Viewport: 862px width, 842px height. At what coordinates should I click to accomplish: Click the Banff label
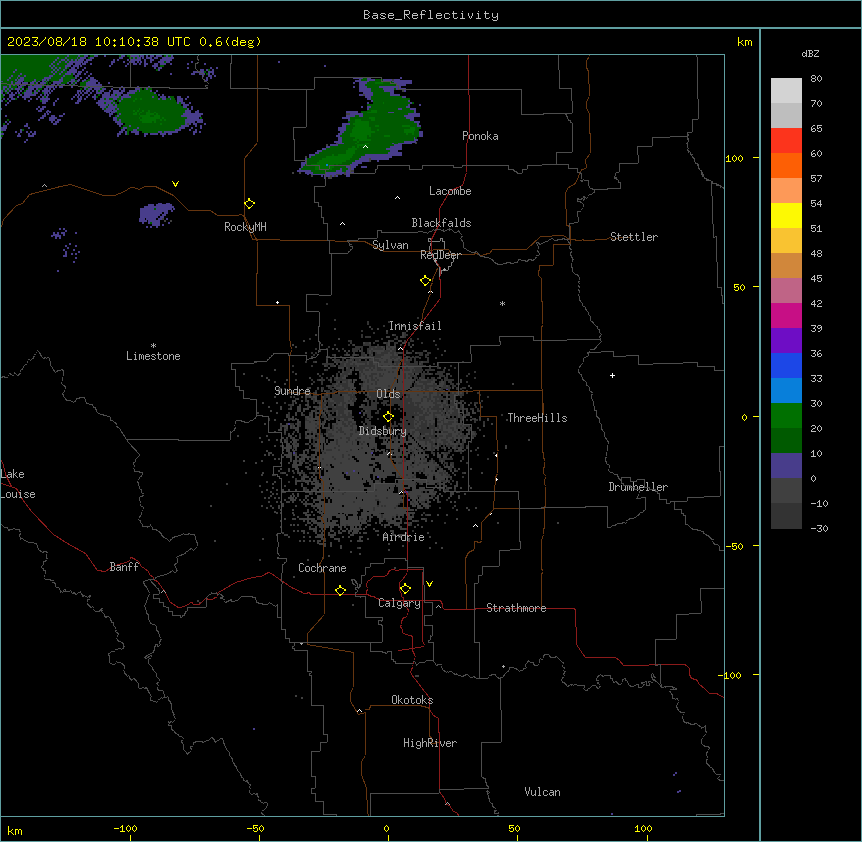(x=124, y=567)
